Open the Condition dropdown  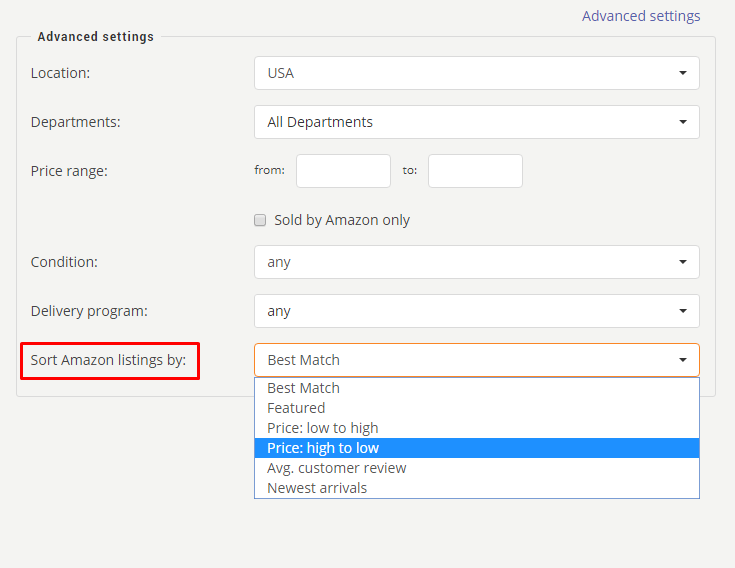[477, 262]
